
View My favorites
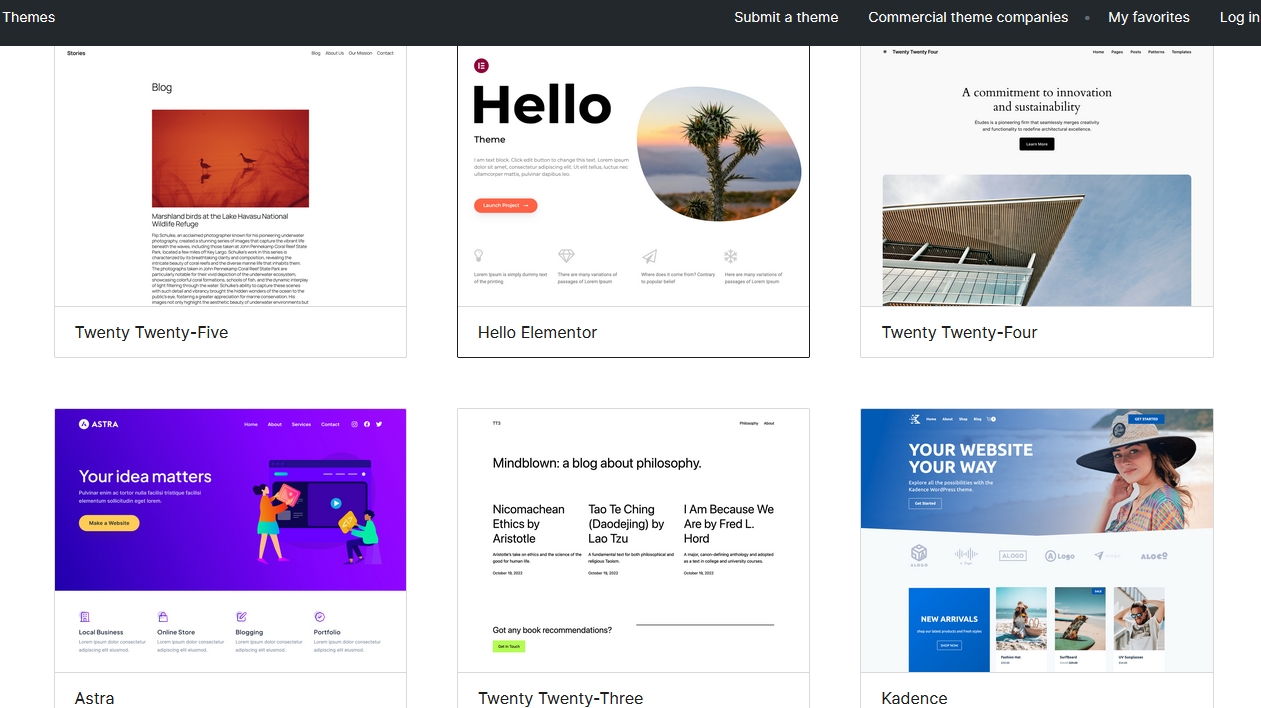click(1148, 17)
